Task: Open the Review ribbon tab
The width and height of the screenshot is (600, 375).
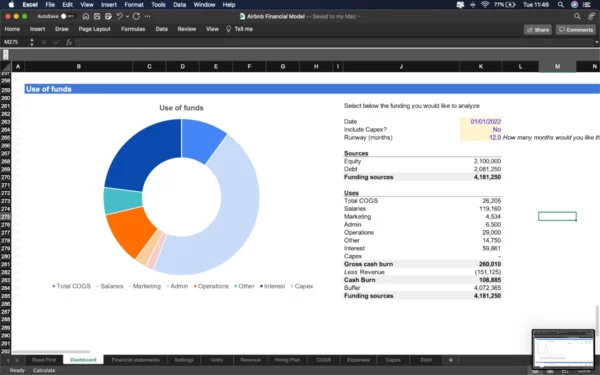Action: (x=187, y=29)
